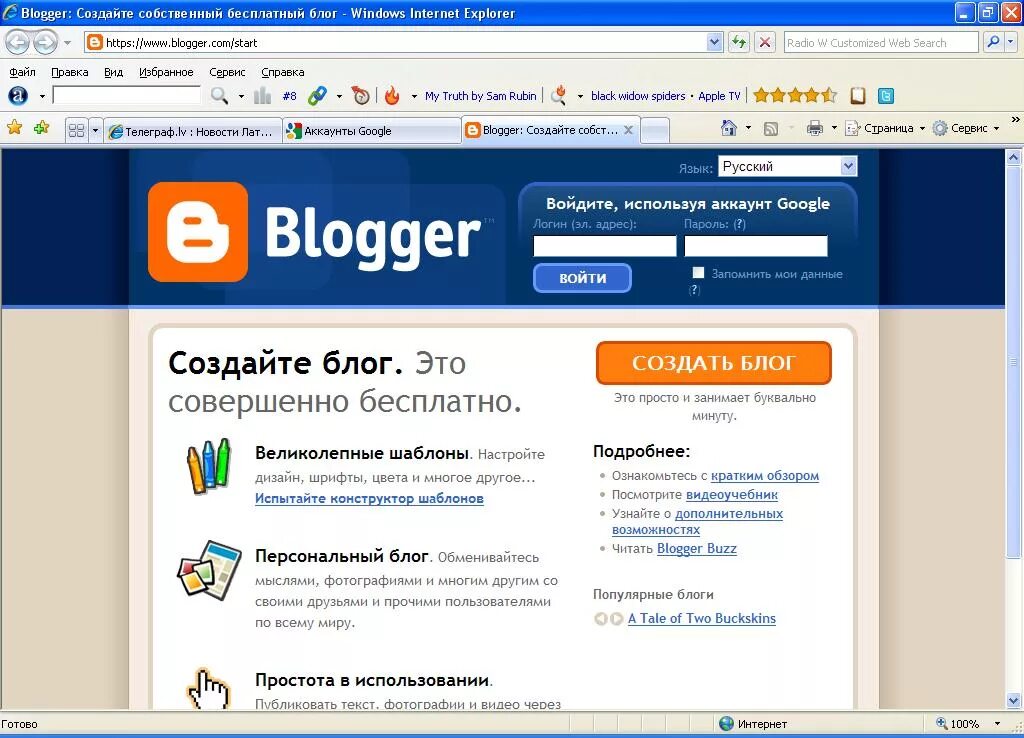Click the large orange Blogger logo
The width and height of the screenshot is (1024, 738).
click(198, 232)
